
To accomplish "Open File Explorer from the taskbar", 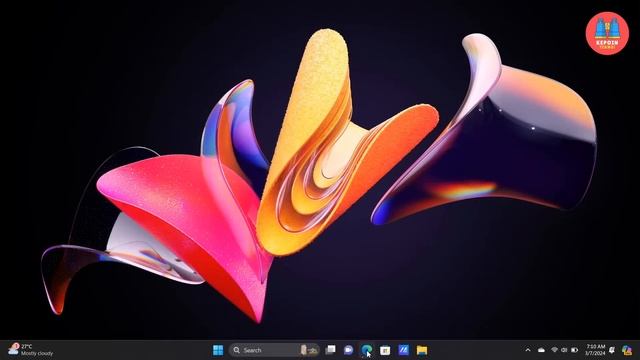I will (x=422, y=350).
